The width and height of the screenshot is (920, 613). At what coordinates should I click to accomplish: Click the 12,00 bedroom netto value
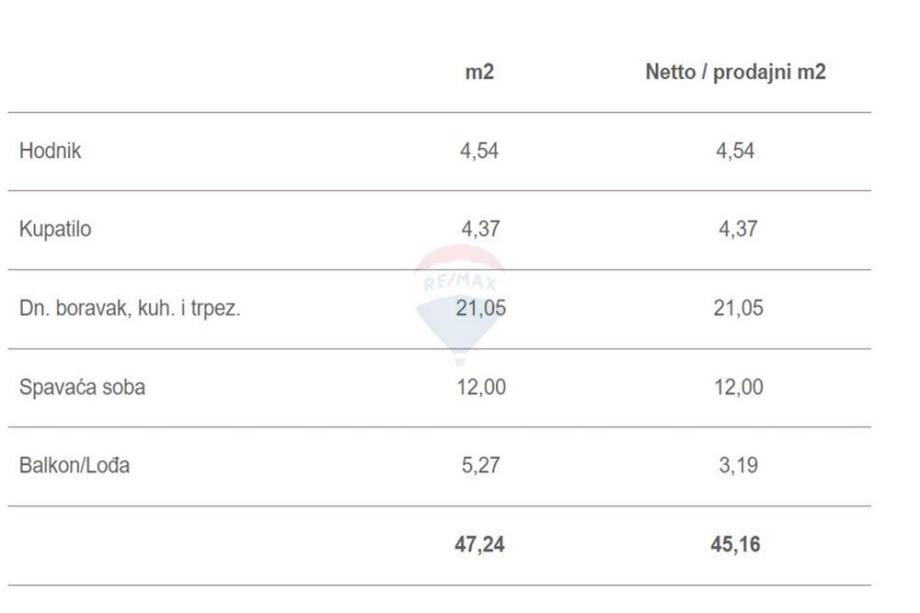pyautogui.click(x=738, y=387)
